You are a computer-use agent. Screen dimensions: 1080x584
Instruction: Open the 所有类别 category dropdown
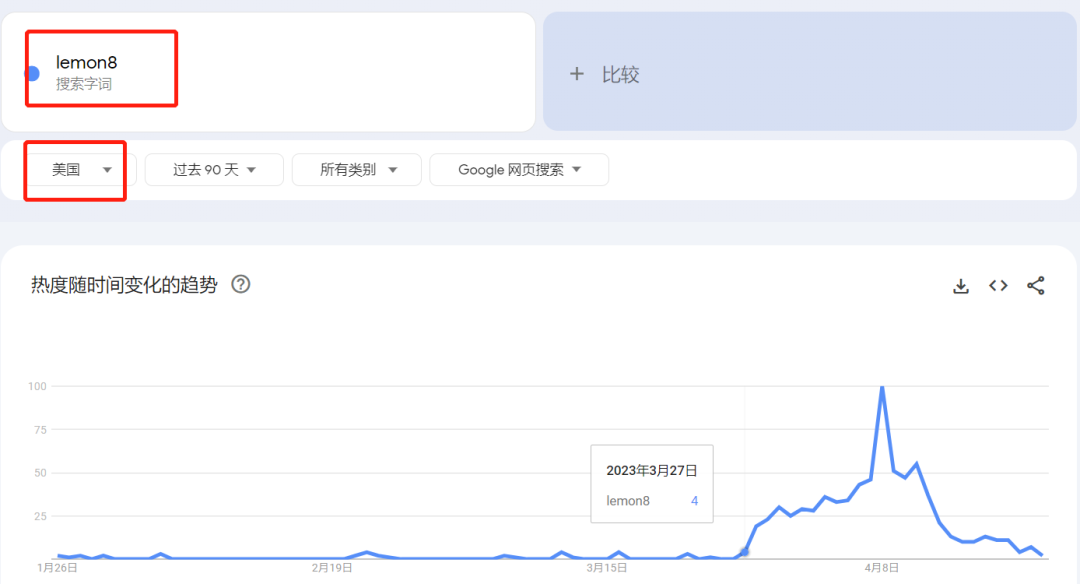click(x=357, y=169)
